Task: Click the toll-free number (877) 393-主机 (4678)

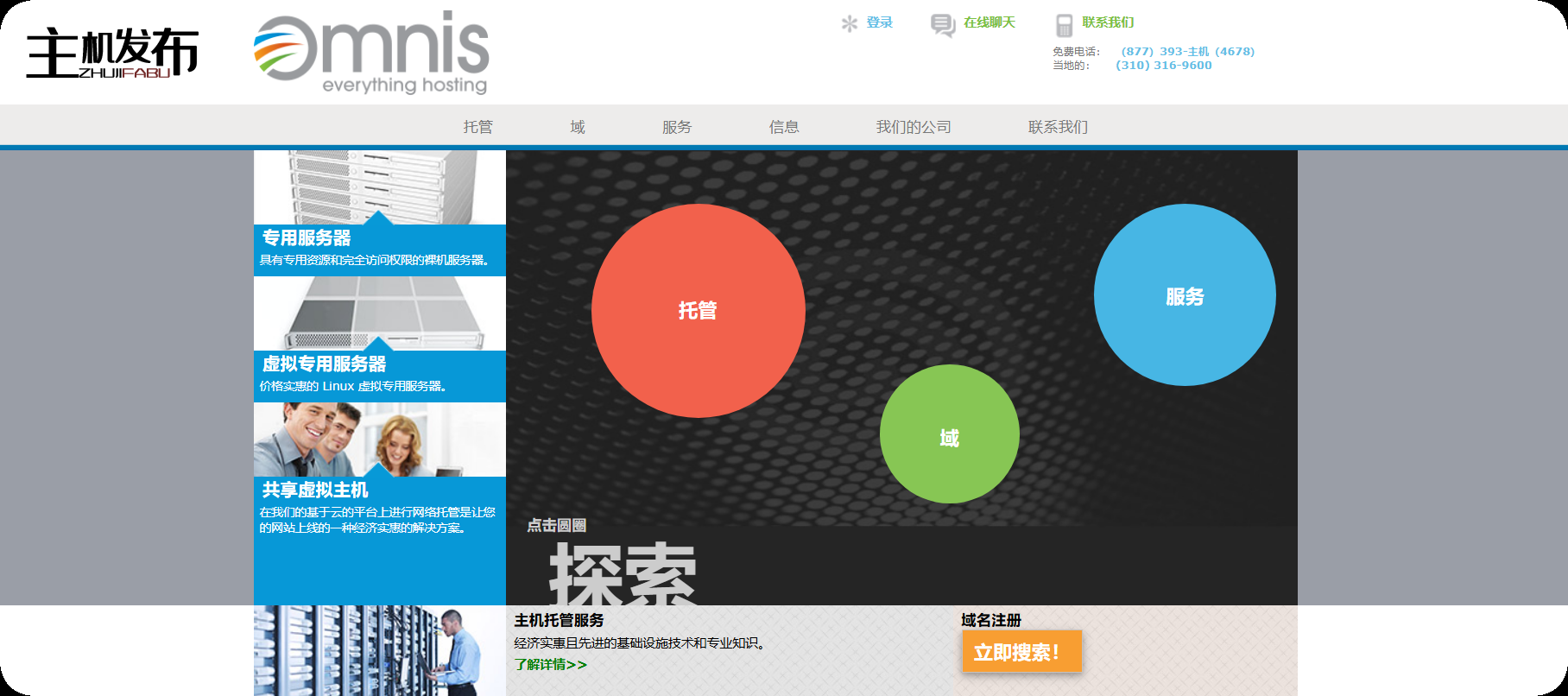Action: point(1187,52)
